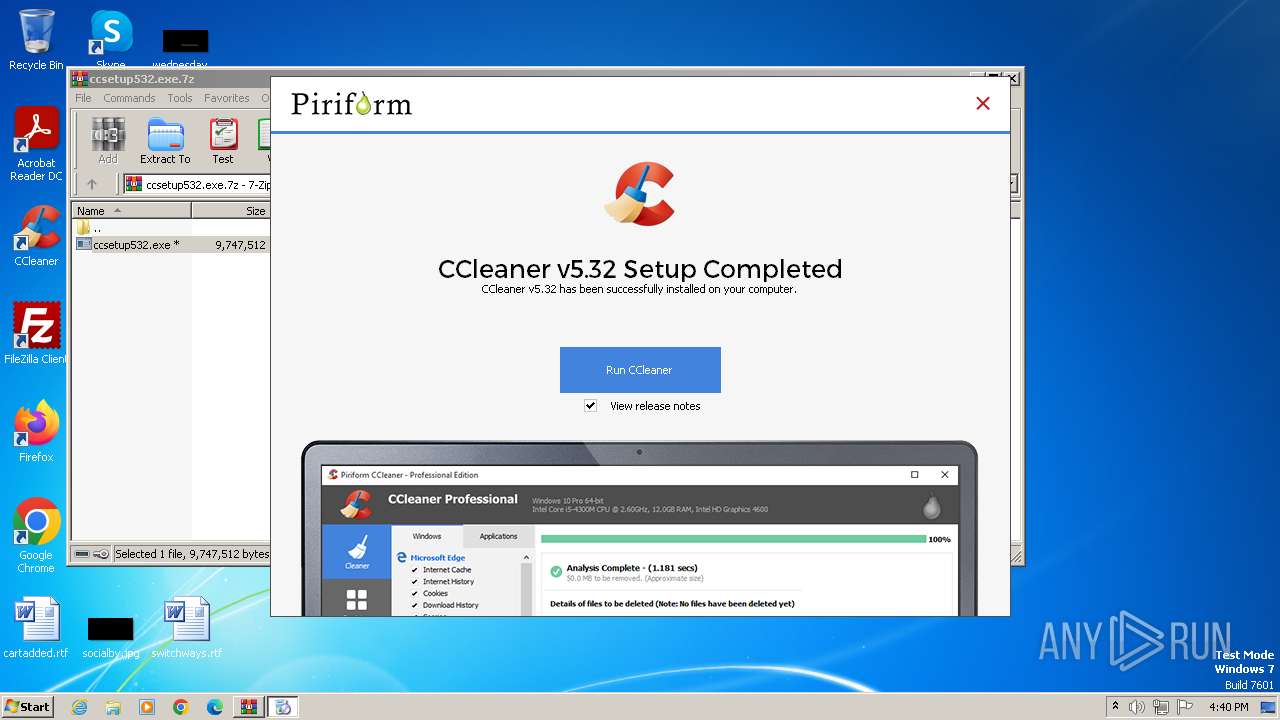The image size is (1280, 720).
Task: Select the cartadded.rtf desktop file
Action: click(36, 628)
